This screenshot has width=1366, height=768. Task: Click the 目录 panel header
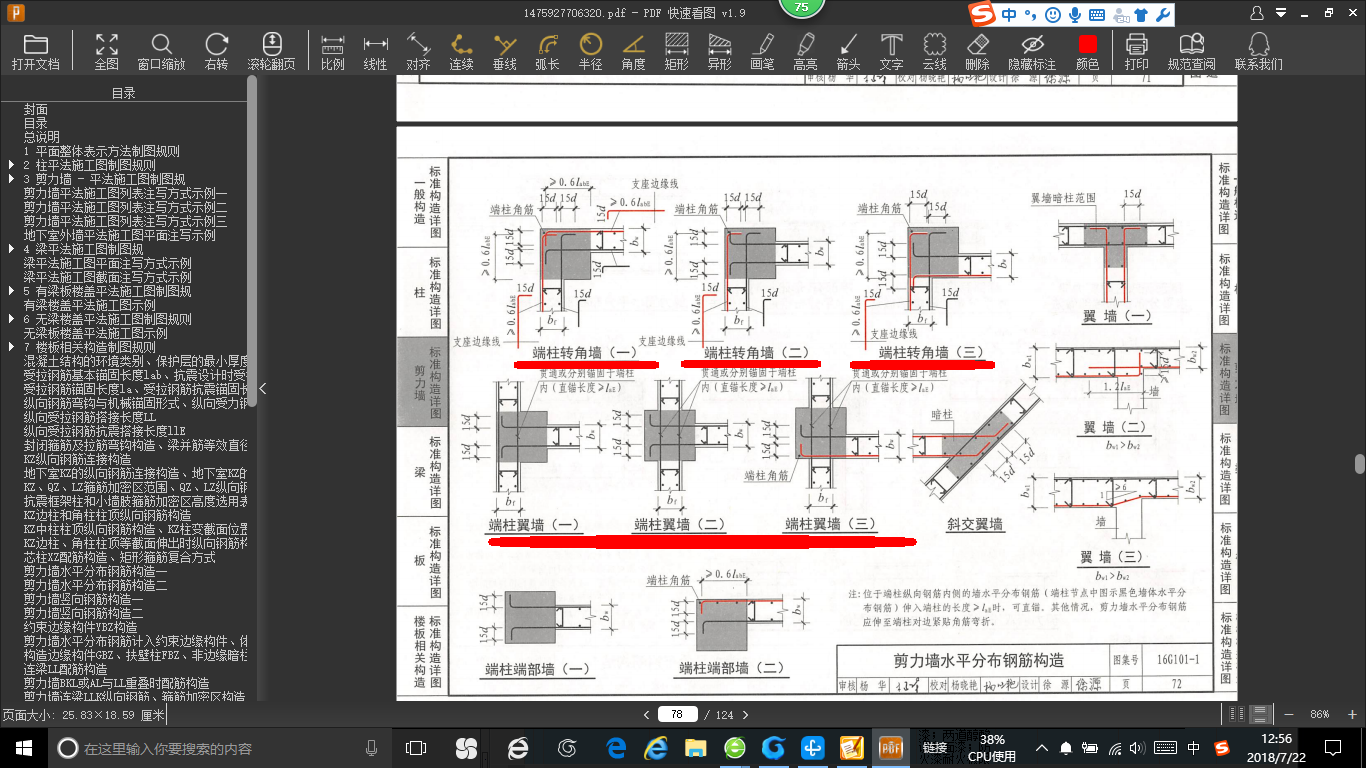click(124, 93)
